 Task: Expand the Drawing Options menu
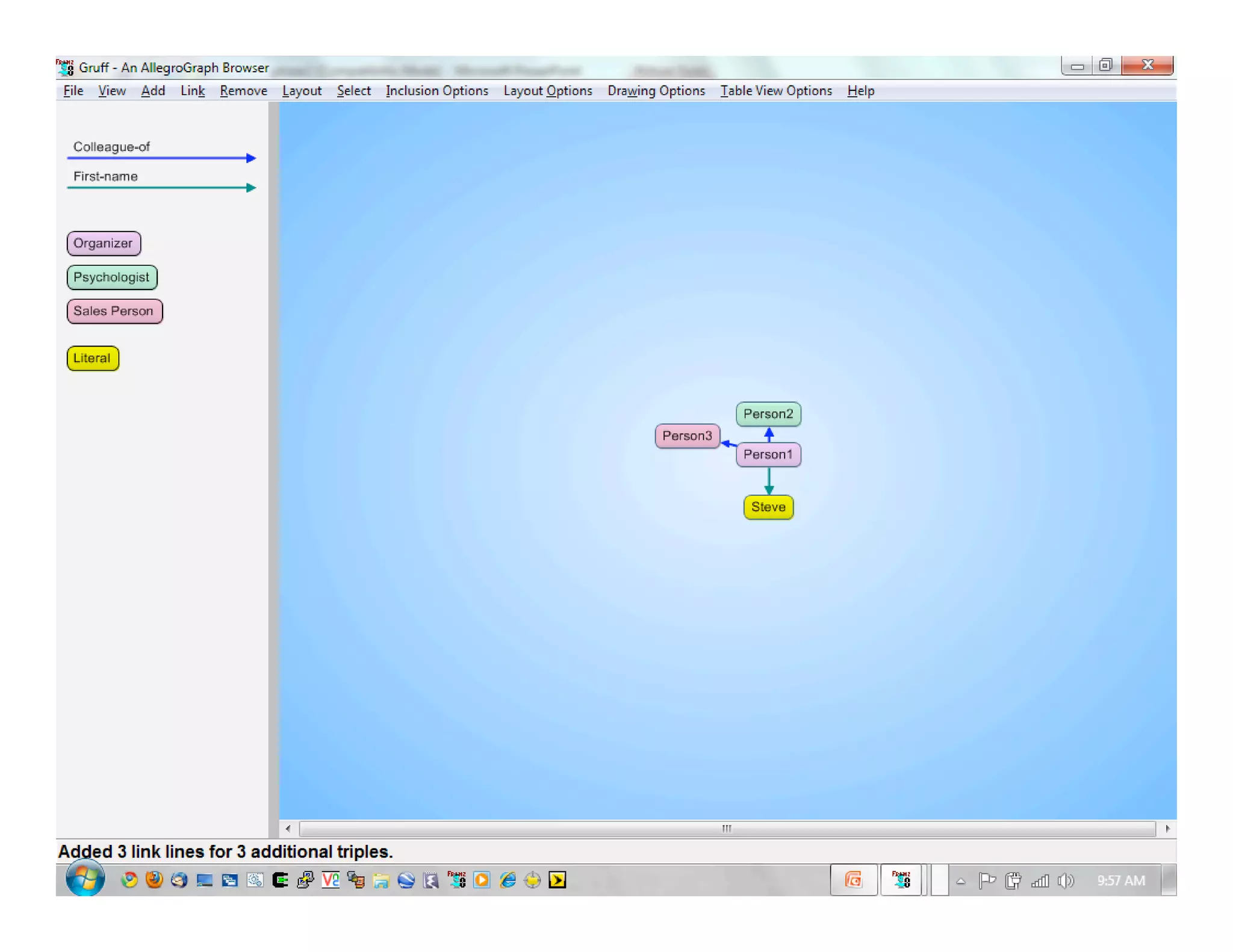click(x=656, y=91)
